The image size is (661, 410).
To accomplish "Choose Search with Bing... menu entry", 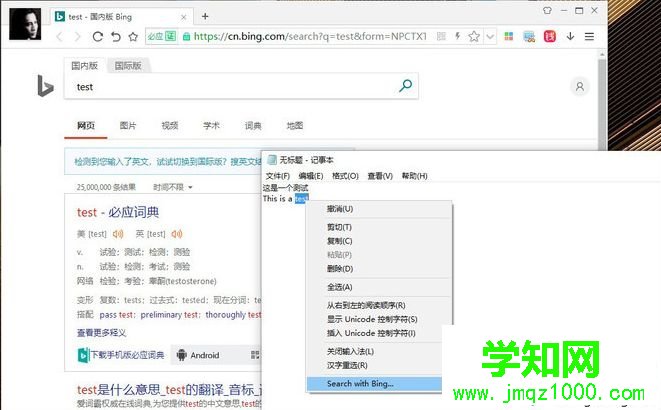I will click(x=374, y=384).
